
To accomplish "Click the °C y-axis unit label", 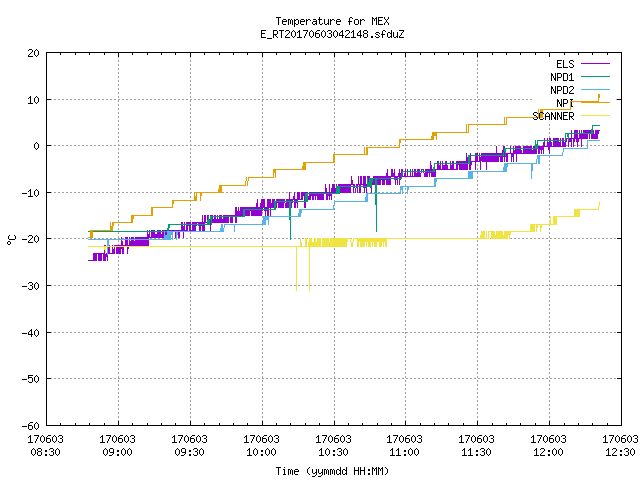I will pyautogui.click(x=11, y=240).
